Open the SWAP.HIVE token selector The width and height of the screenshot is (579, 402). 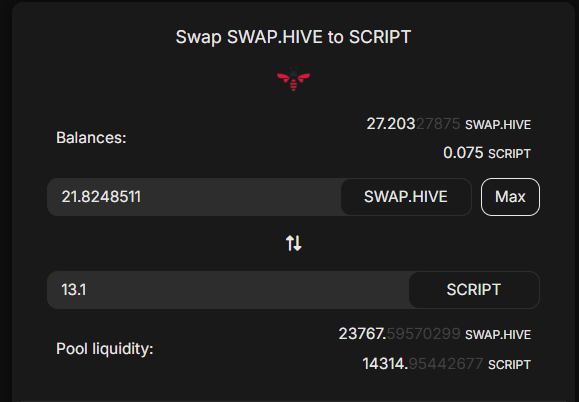point(405,197)
